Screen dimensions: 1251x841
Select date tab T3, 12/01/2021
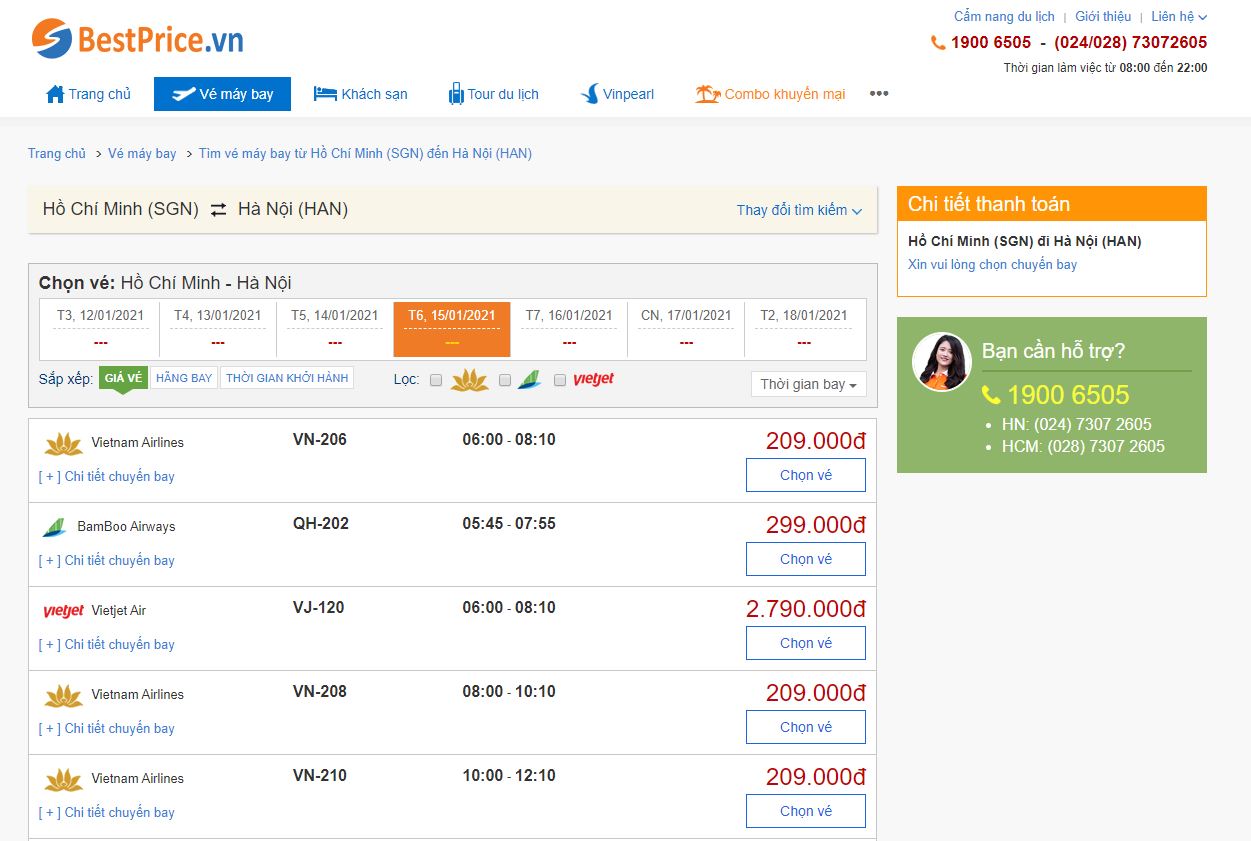(100, 329)
